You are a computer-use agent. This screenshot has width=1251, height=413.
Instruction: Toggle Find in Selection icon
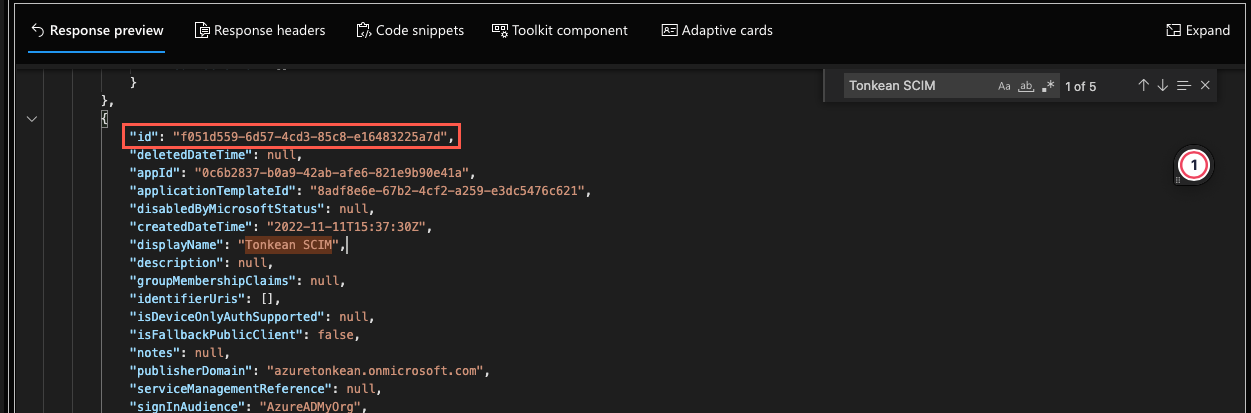(1184, 86)
